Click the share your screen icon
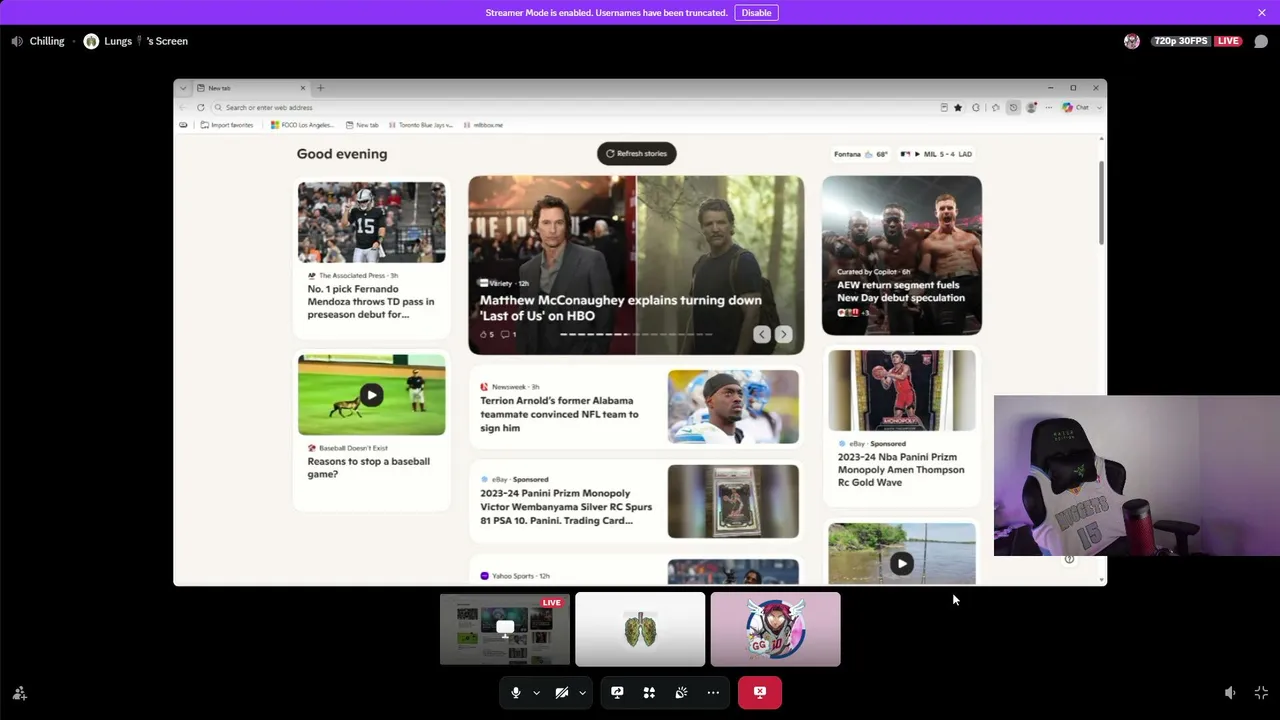The image size is (1280, 720). point(617,692)
